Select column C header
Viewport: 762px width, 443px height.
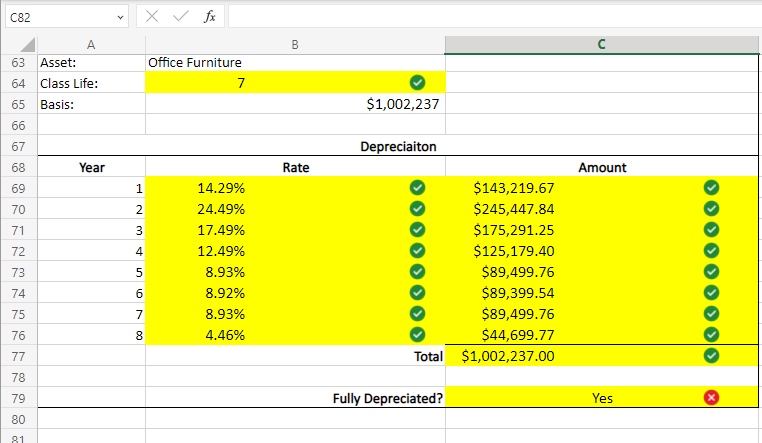click(x=602, y=45)
